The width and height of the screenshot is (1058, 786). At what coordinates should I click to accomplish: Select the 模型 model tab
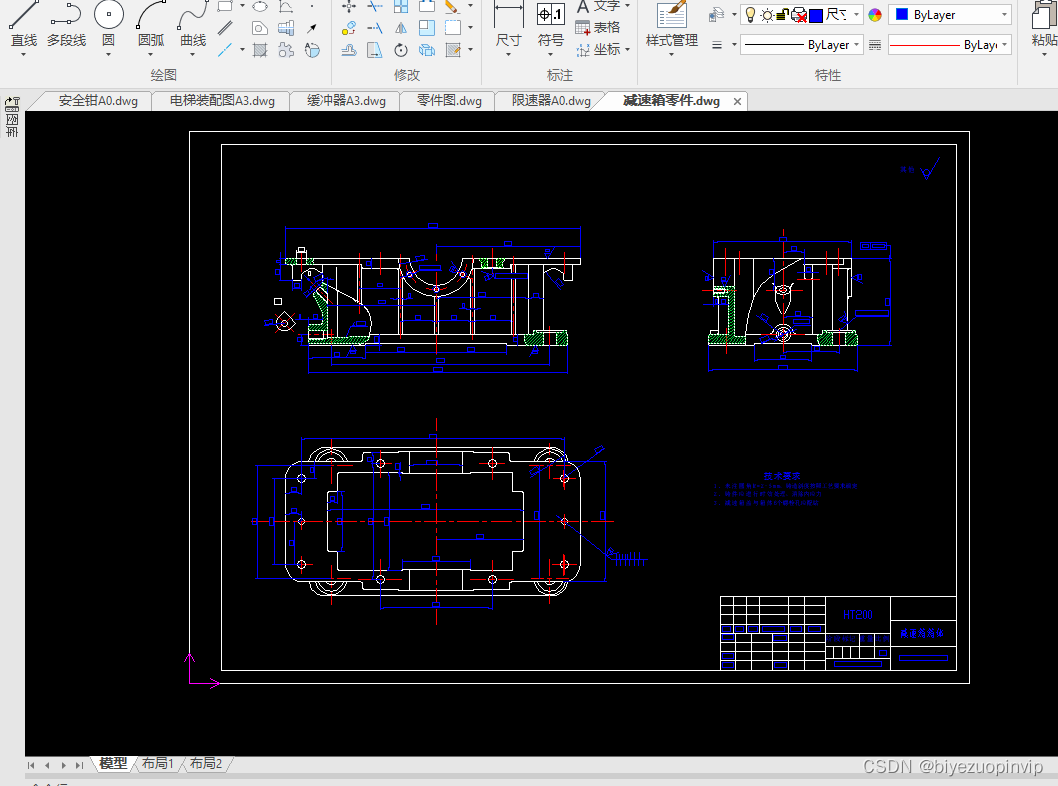(113, 763)
